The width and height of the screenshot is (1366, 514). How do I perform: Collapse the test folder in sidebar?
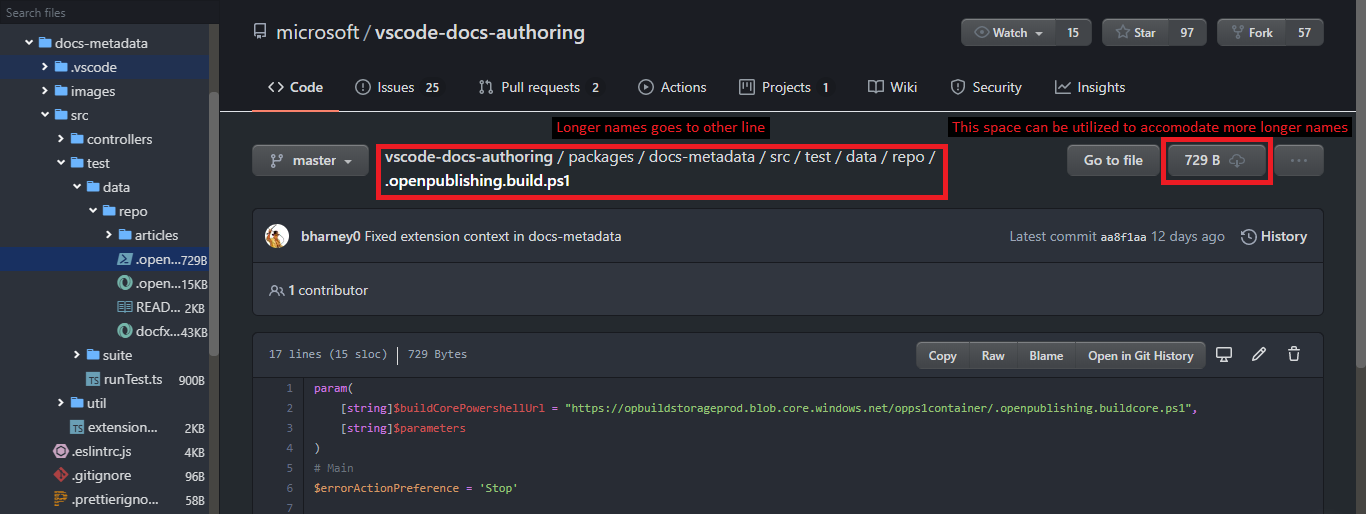tap(61, 163)
